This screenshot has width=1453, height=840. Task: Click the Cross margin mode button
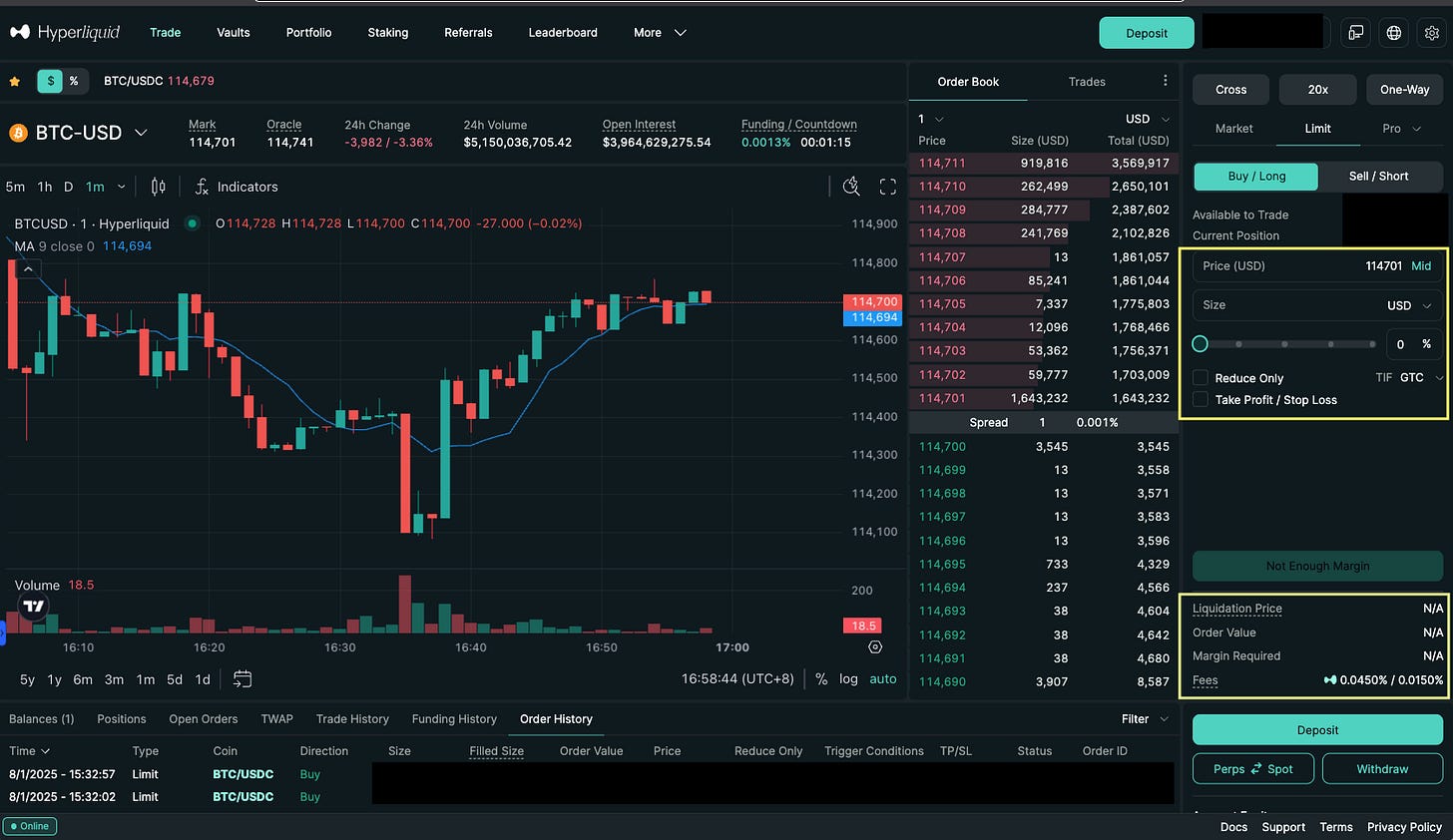1230,90
